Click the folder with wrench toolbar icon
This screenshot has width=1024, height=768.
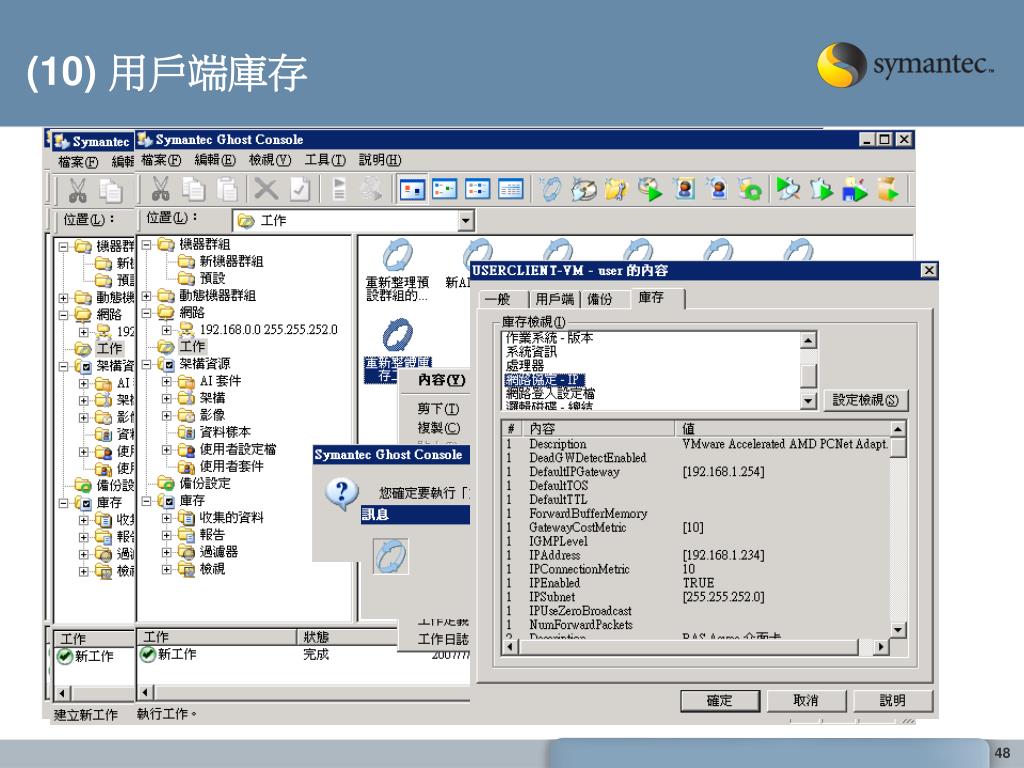point(616,189)
